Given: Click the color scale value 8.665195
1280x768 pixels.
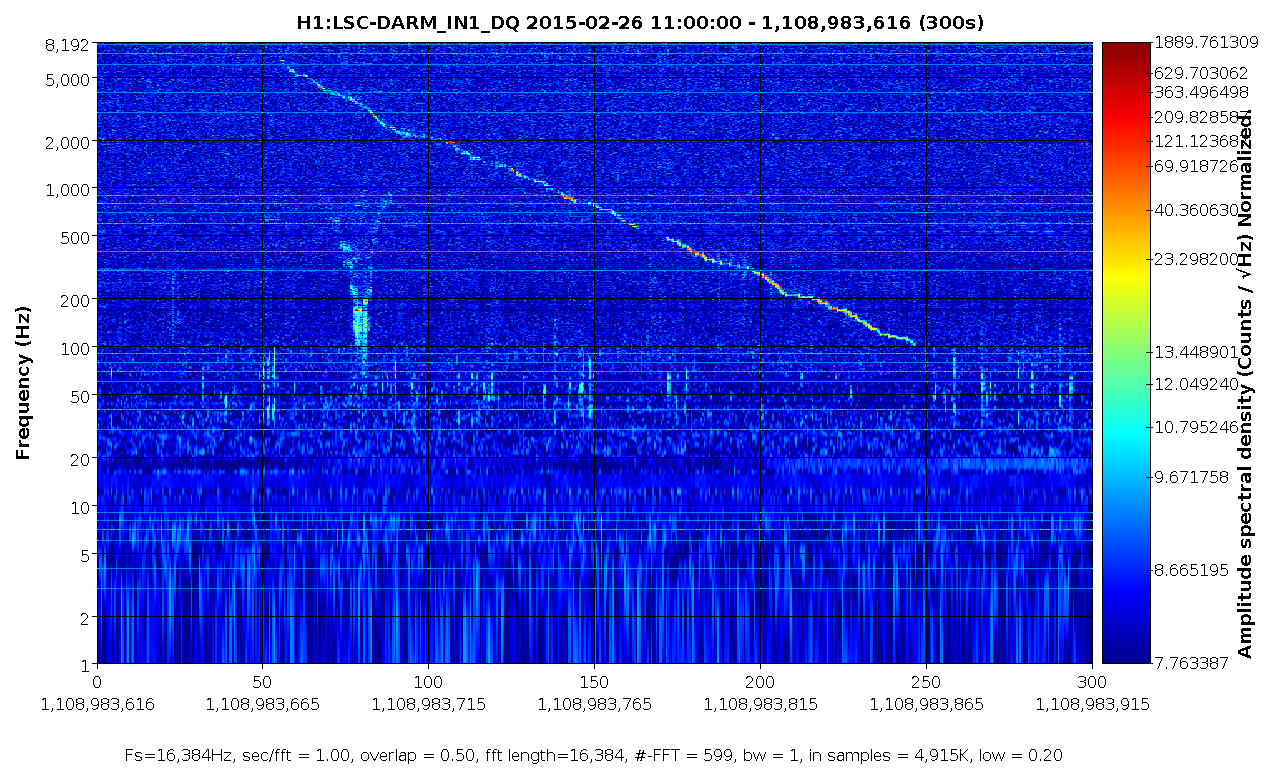Looking at the screenshot, I should coord(1190,570).
